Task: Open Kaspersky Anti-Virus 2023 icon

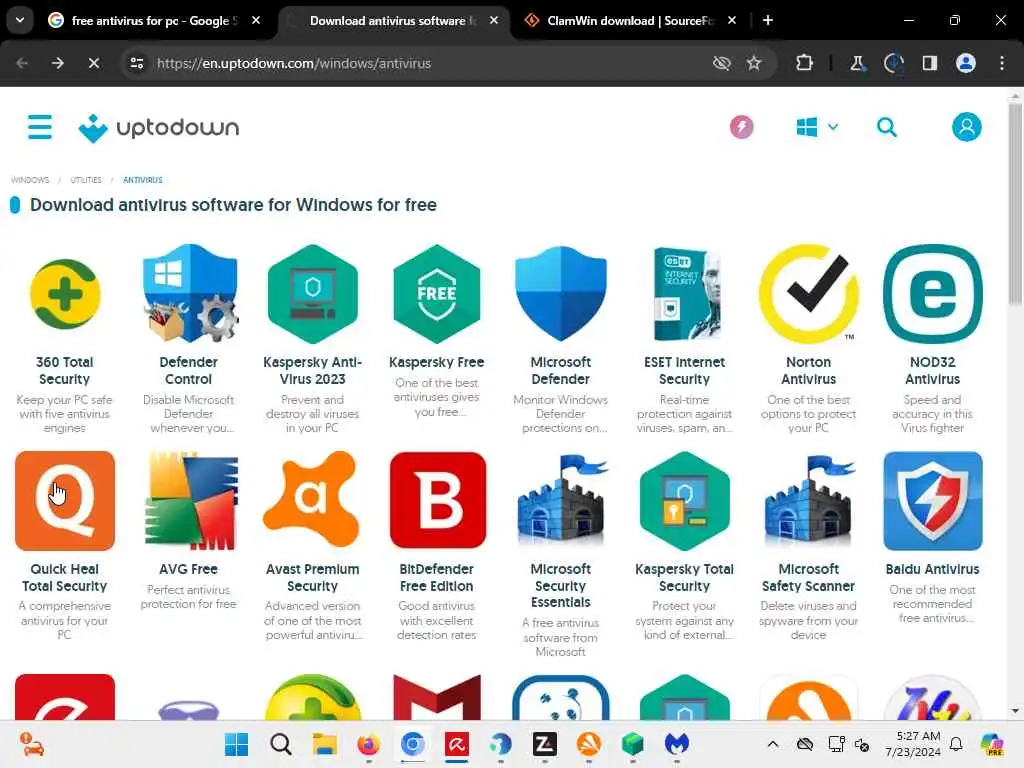Action: [x=313, y=294]
